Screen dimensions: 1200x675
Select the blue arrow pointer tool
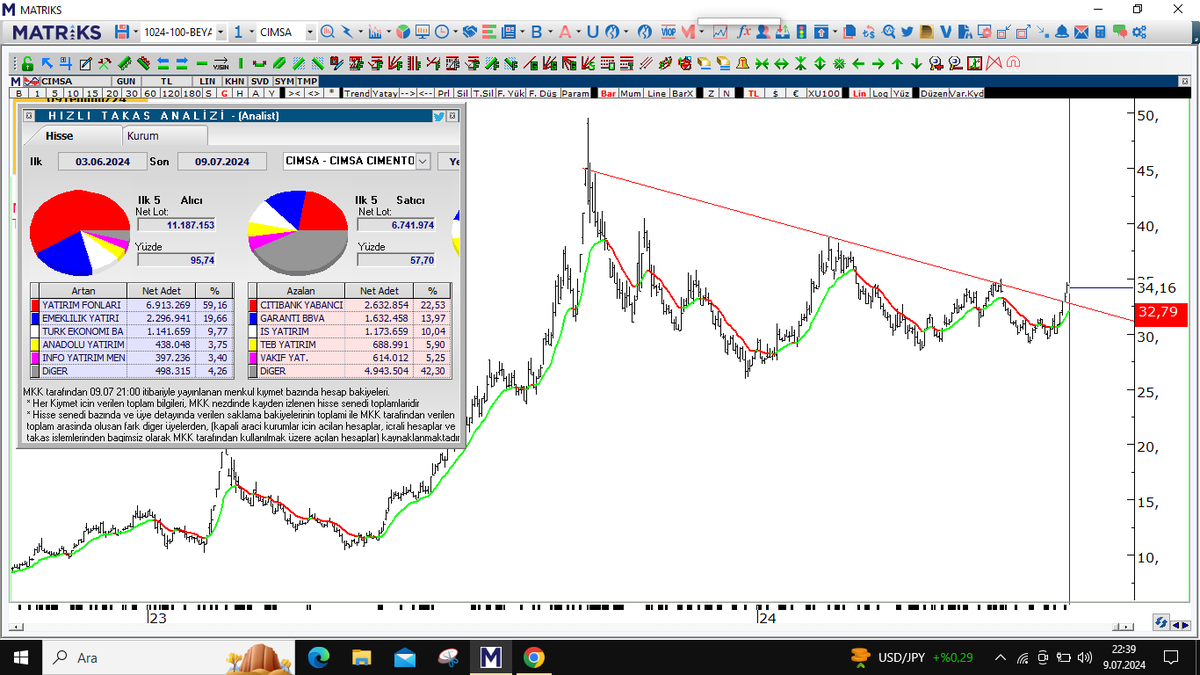(47, 63)
